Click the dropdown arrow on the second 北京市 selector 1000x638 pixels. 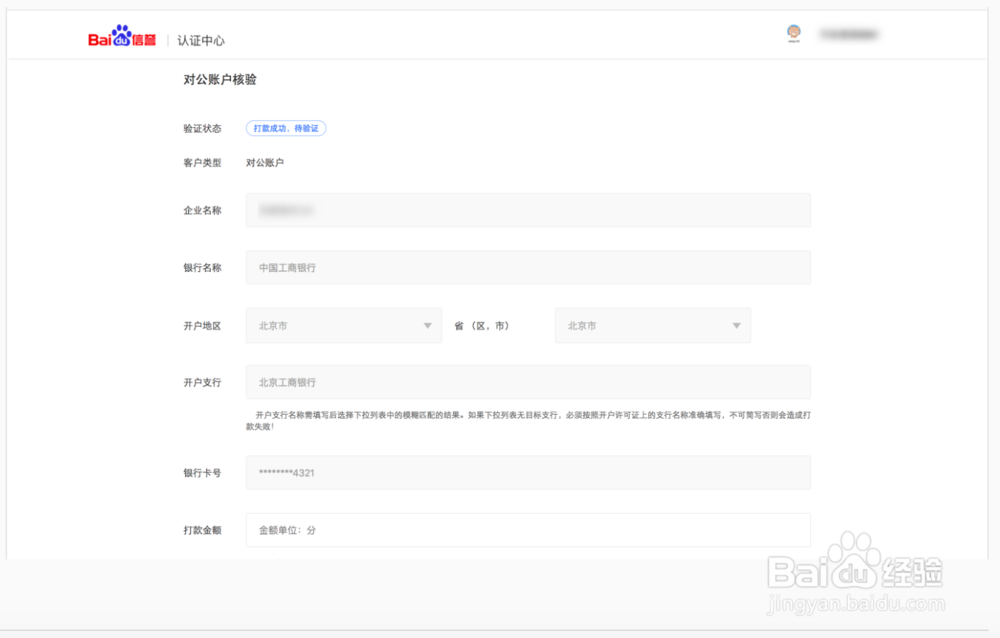[738, 325]
